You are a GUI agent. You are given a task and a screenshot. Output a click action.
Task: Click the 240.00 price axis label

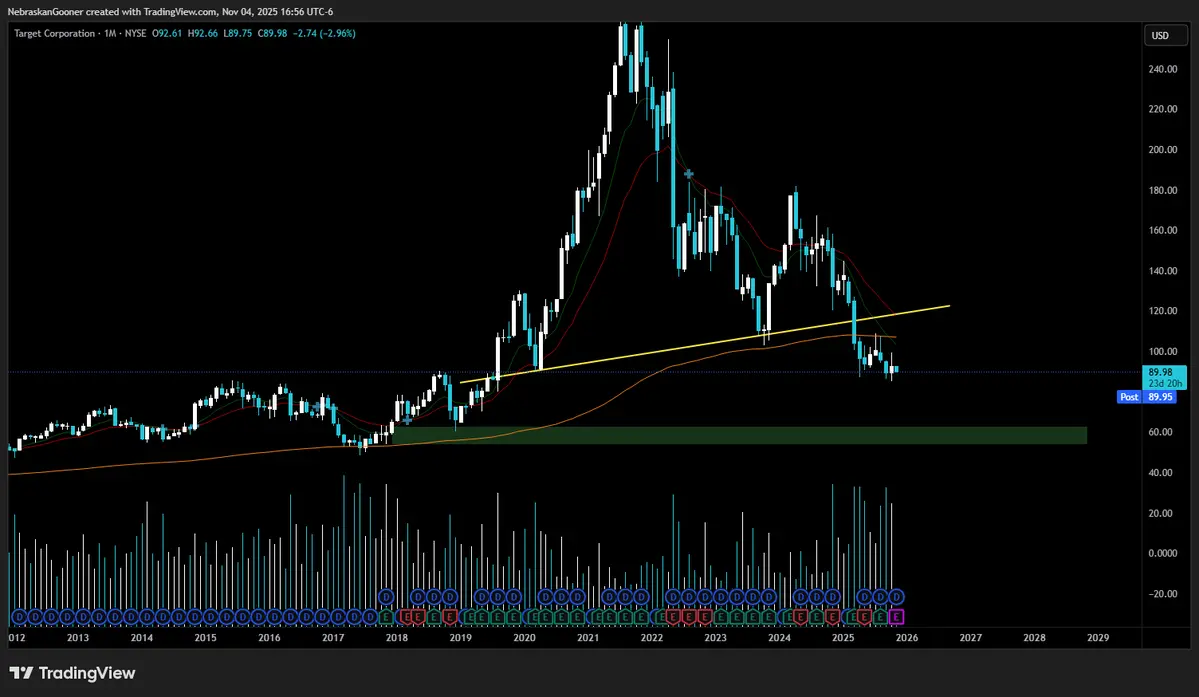[1162, 69]
